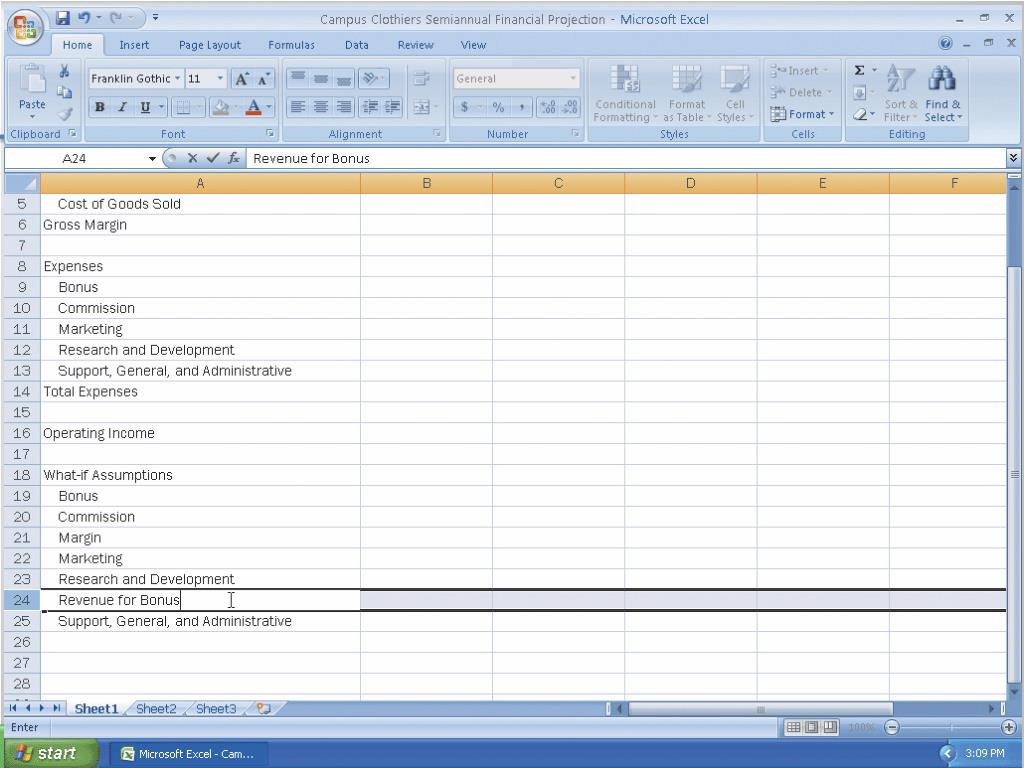Screen dimensions: 1024x768
Task: Open the font size dropdown
Action: point(220,78)
